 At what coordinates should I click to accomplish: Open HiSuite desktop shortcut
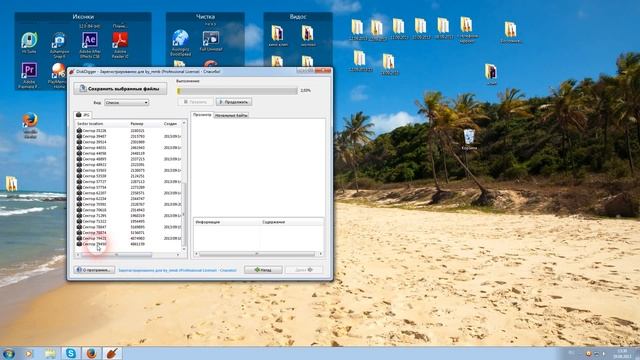point(29,42)
